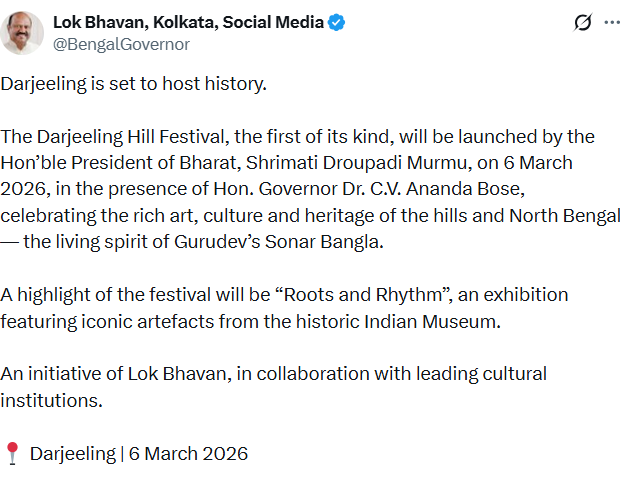Screen dimensions: 632x480
Task: Open Grok actions icon on the post
Action: [581, 23]
